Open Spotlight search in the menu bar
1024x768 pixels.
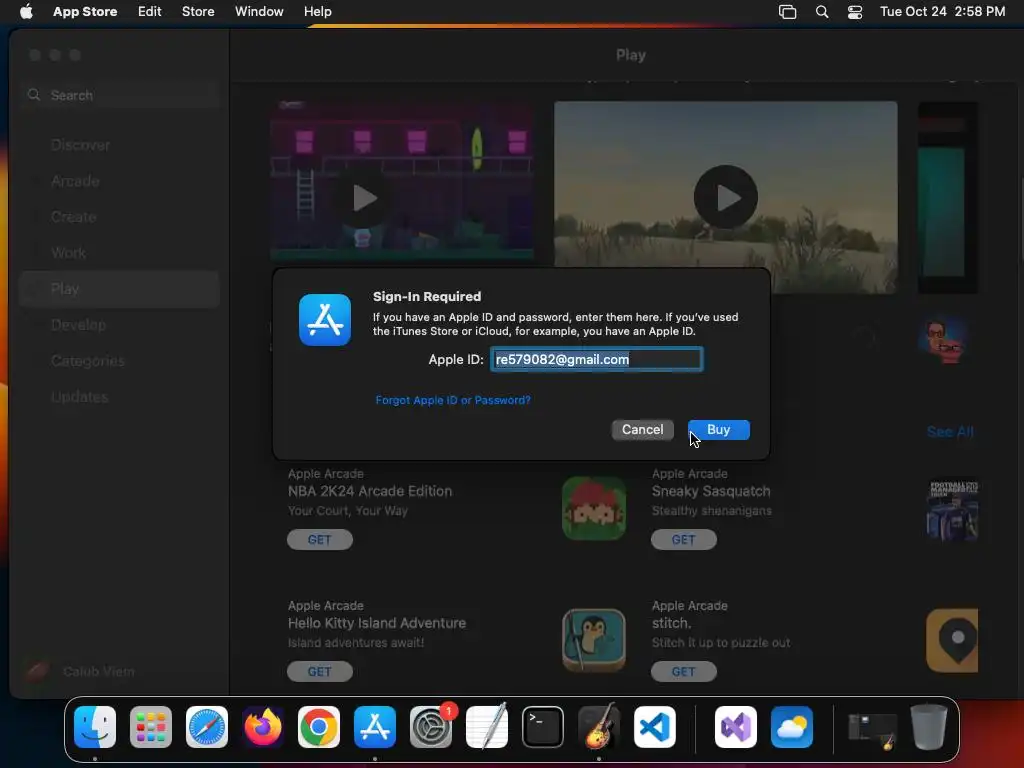click(822, 12)
